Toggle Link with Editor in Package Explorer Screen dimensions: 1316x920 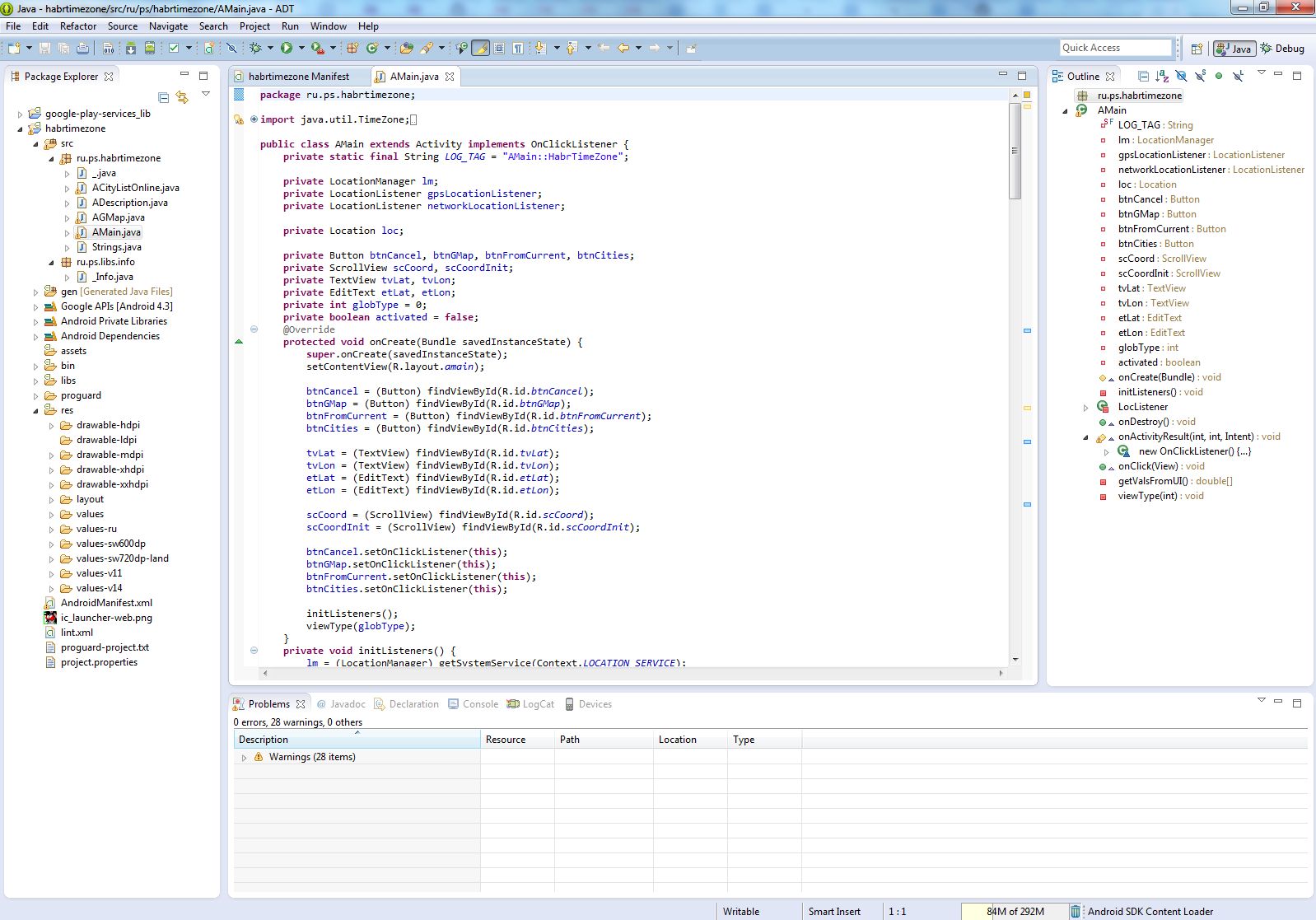(x=182, y=97)
